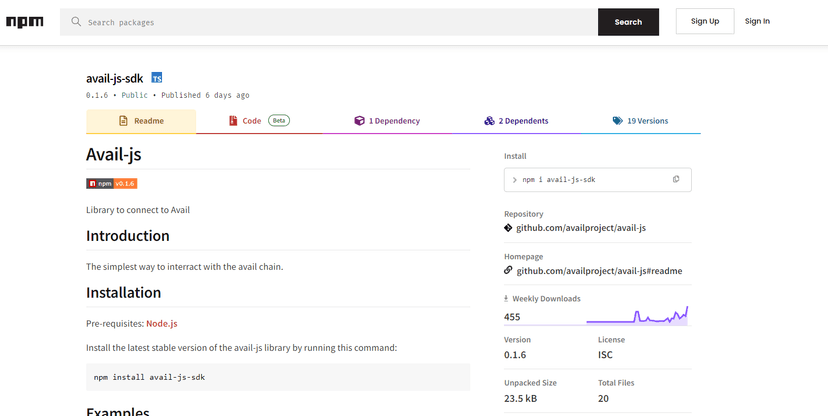Follow the Node.js prerequisite link
Viewport: 828px width, 416px height.
click(161, 324)
